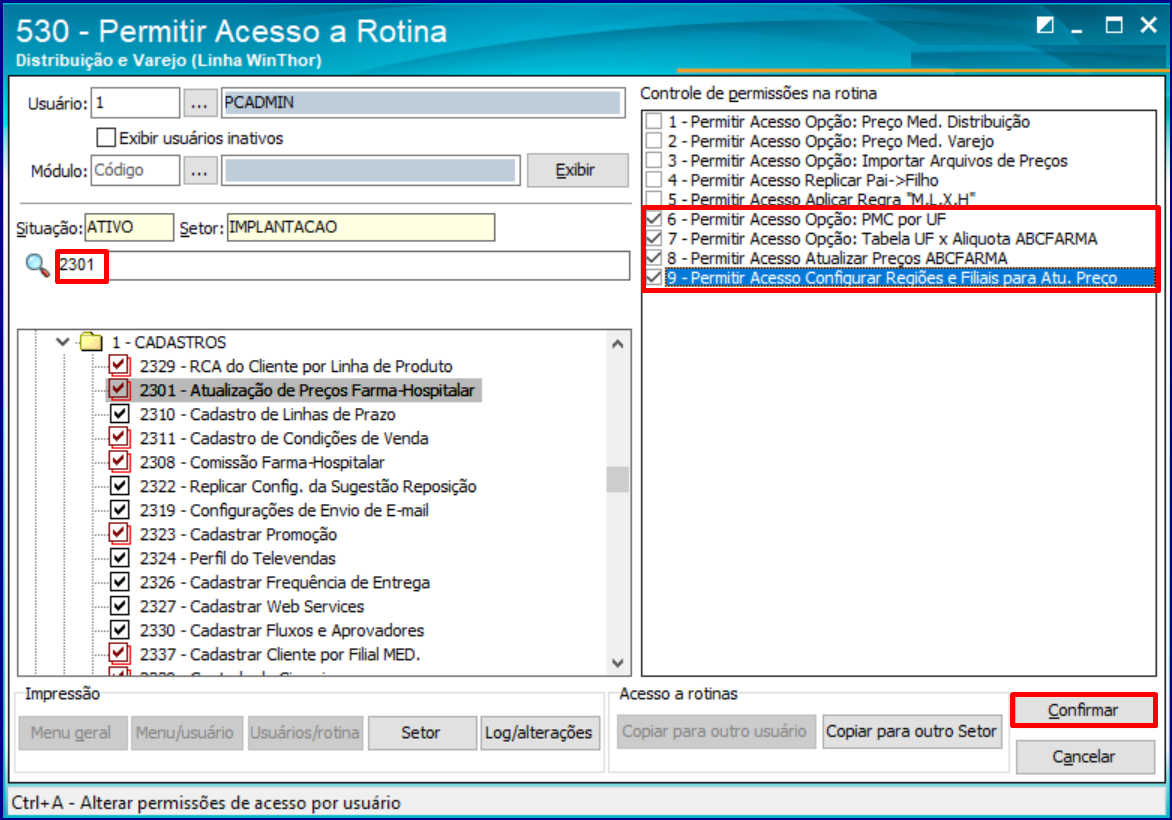The image size is (1172, 820).
Task: Click the Situação field showing ATIVO
Action: (129, 227)
